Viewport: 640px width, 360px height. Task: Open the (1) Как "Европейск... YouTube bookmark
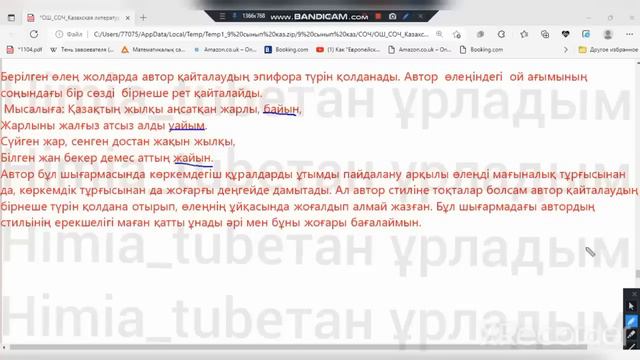click(x=348, y=49)
